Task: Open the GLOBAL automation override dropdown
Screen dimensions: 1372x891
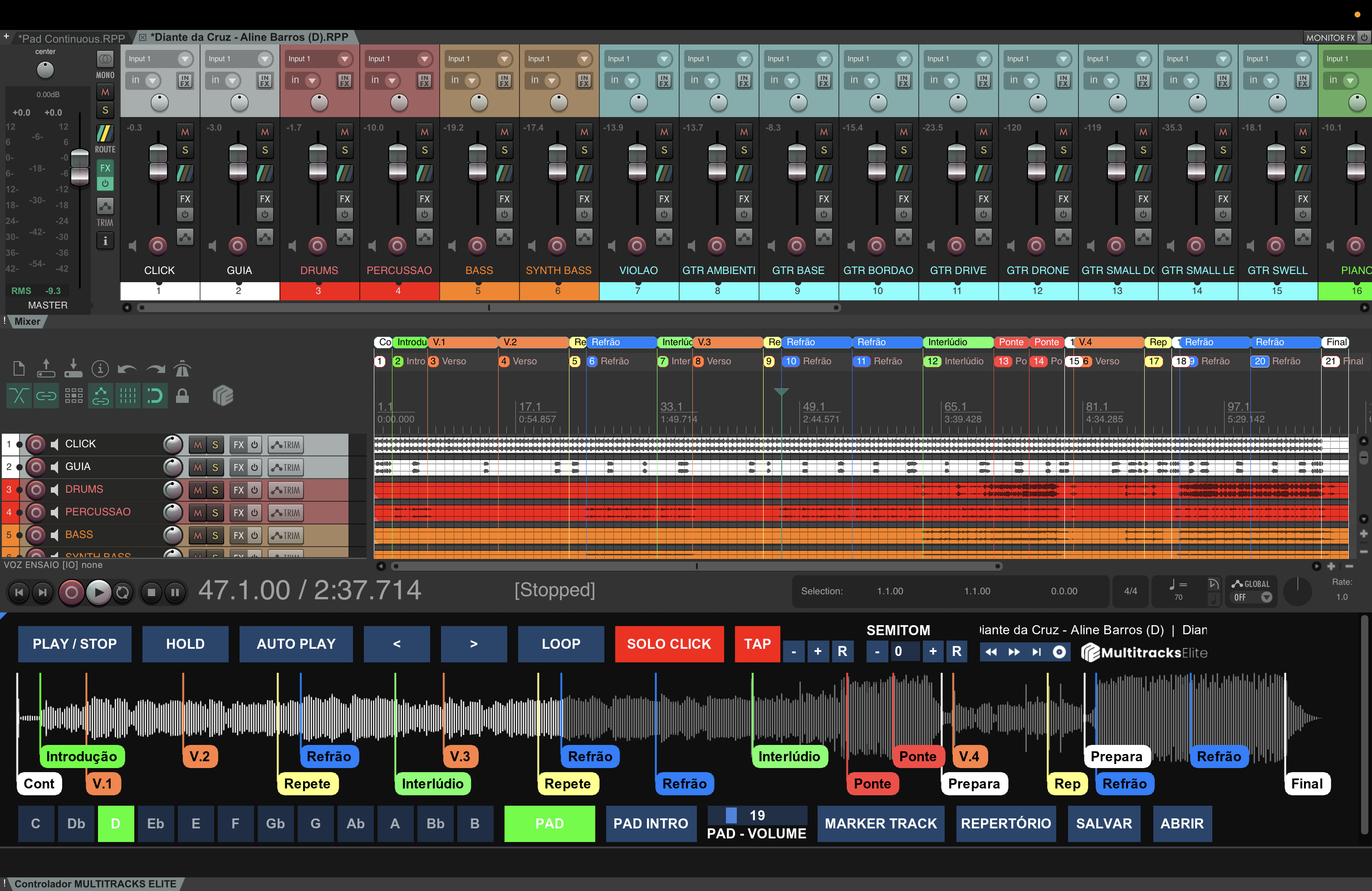Action: pos(1266,597)
